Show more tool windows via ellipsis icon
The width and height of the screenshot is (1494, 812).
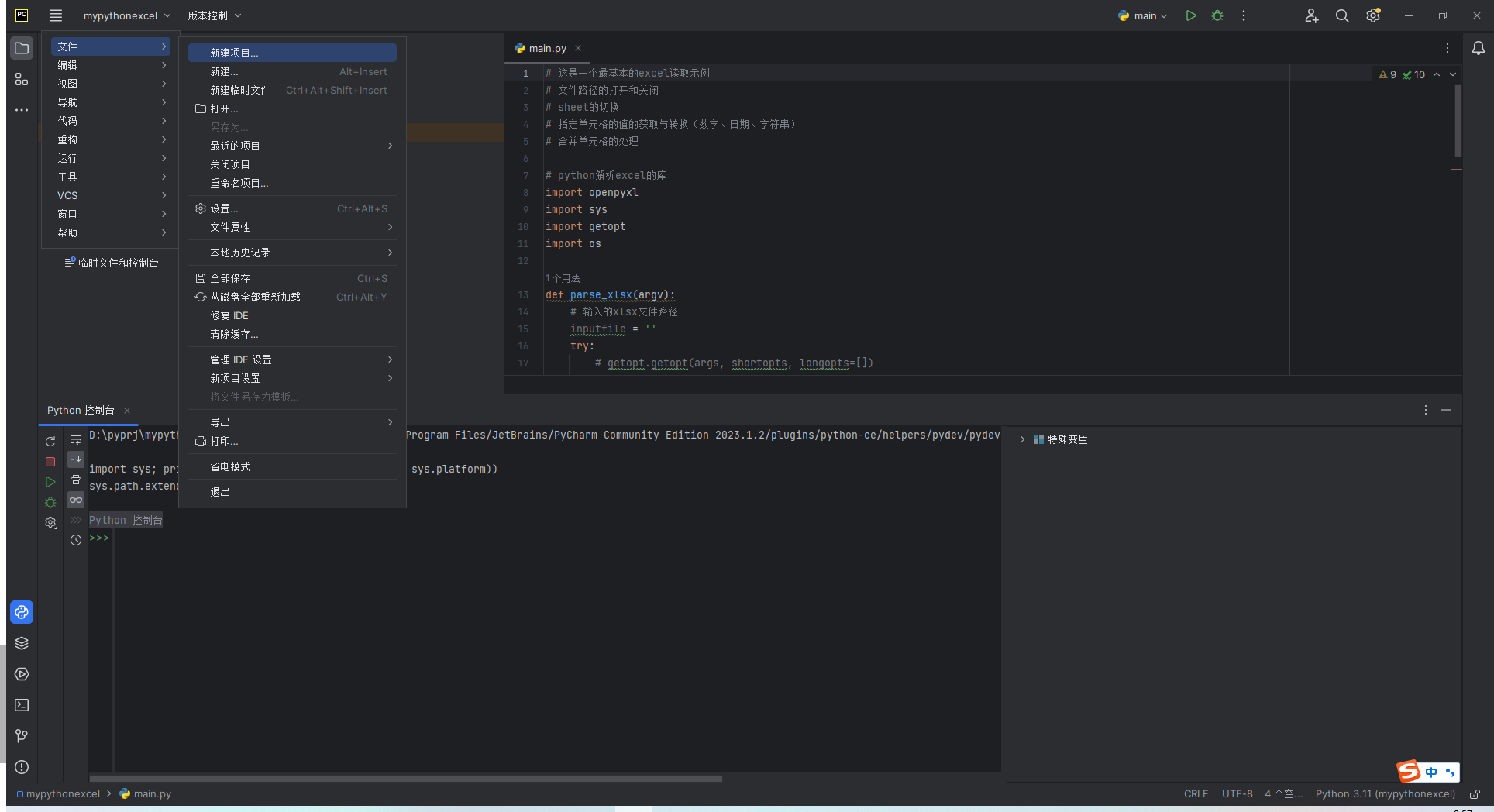point(22,110)
